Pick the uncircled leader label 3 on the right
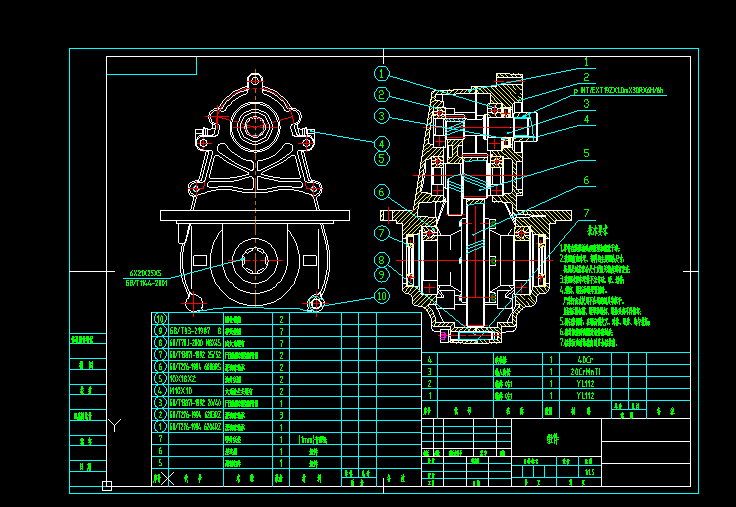The width and height of the screenshot is (736, 507). pyautogui.click(x=586, y=104)
